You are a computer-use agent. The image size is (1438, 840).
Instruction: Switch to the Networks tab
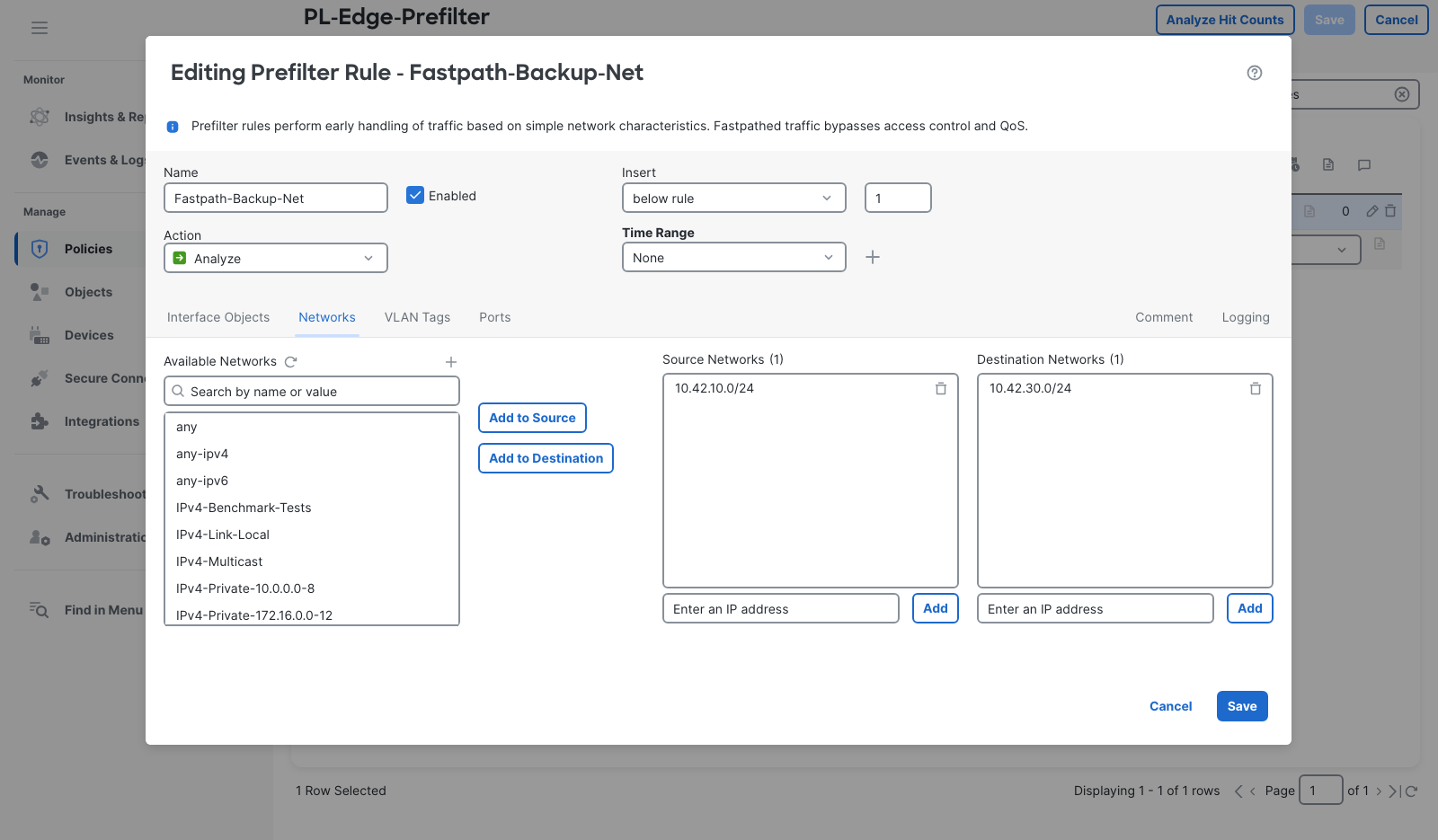point(327,317)
